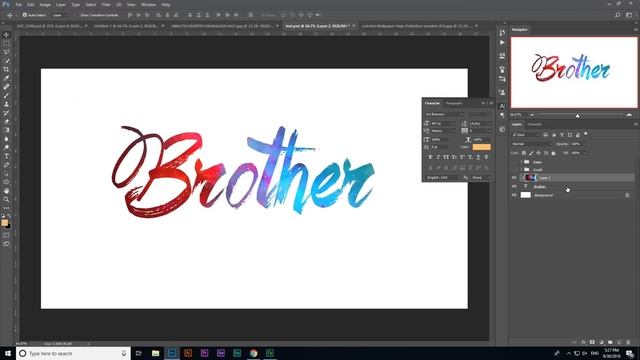Open the blend mode Normal dropdown
The height and width of the screenshot is (360, 640).
point(532,144)
